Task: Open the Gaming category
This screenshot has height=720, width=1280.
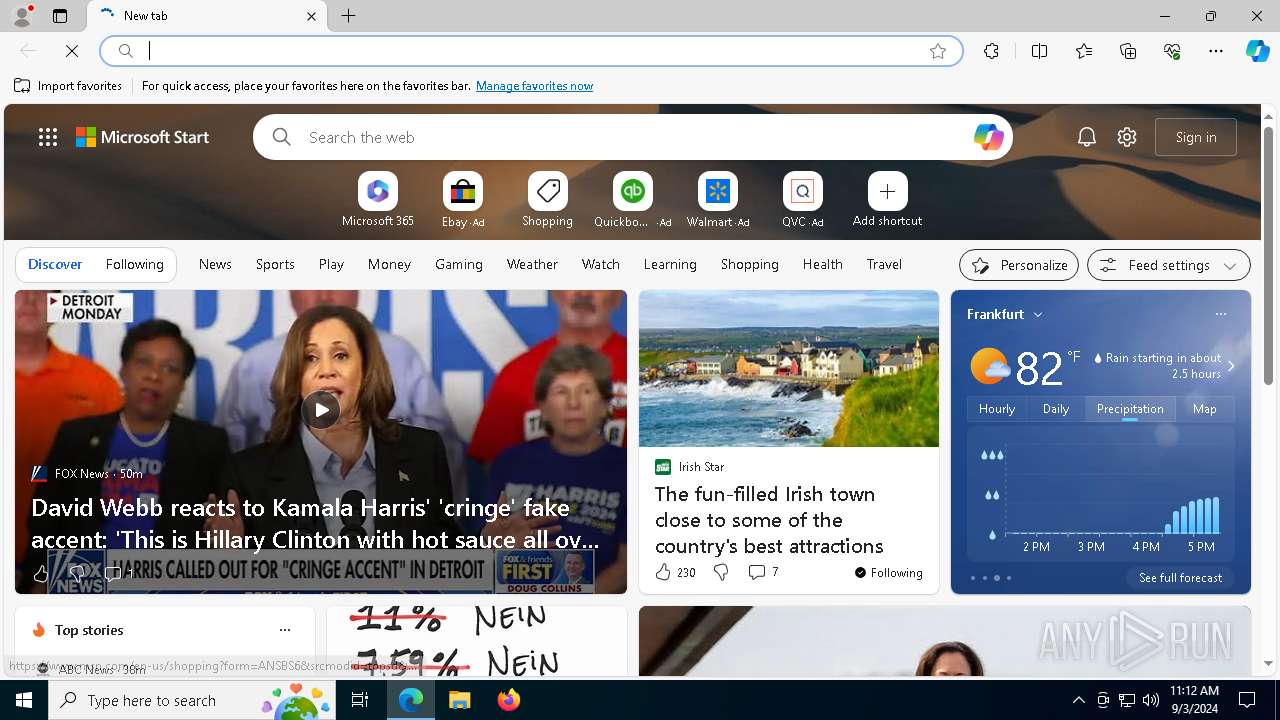Action: click(x=459, y=264)
